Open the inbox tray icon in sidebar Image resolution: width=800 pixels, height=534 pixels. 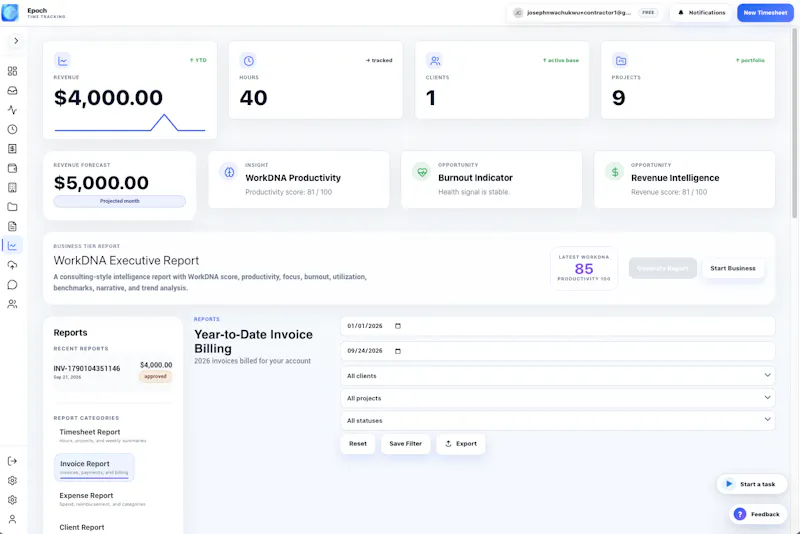click(12, 90)
